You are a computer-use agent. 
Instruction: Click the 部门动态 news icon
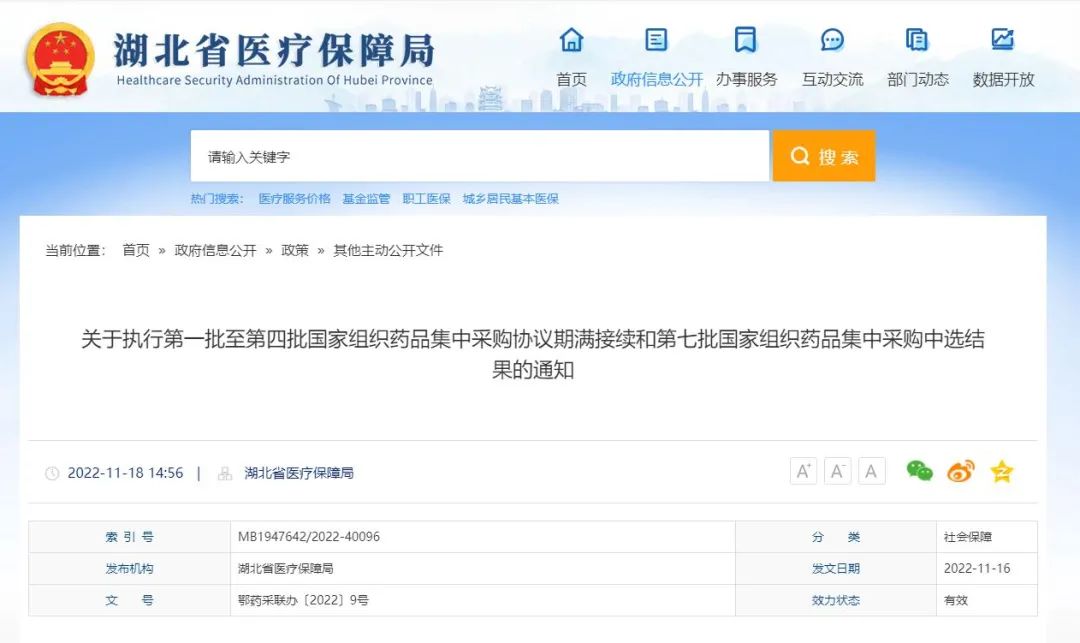(x=917, y=40)
